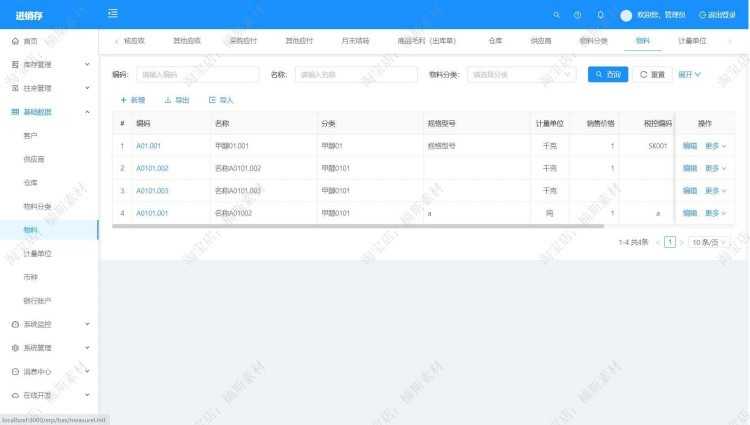The width and height of the screenshot is (750, 425).
Task: Expand the 系统监控 sidebar menu
Action: tap(50, 324)
